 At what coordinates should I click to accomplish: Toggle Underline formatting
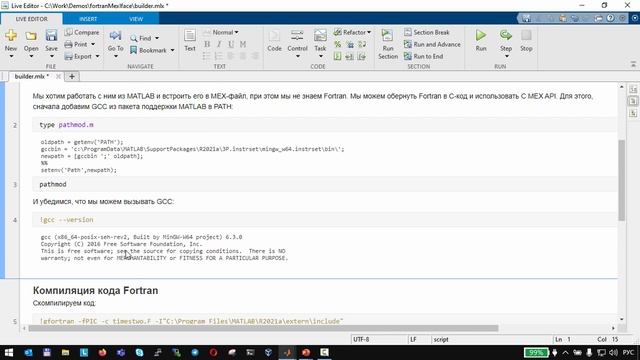pyautogui.click(x=231, y=44)
